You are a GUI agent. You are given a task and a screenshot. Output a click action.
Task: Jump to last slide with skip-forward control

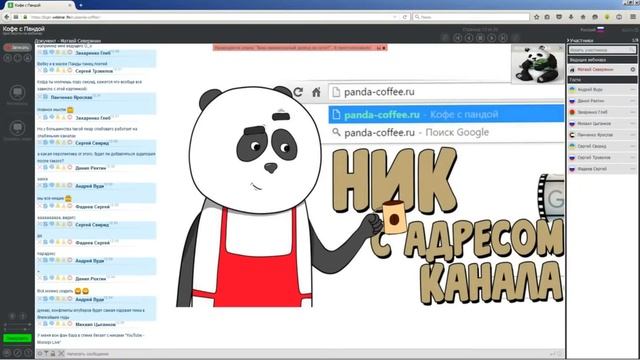pyautogui.click(x=503, y=38)
